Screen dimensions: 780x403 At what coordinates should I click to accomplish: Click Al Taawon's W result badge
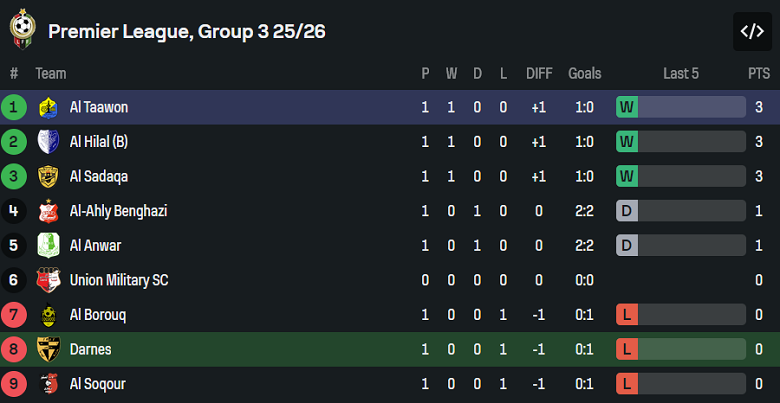627,107
